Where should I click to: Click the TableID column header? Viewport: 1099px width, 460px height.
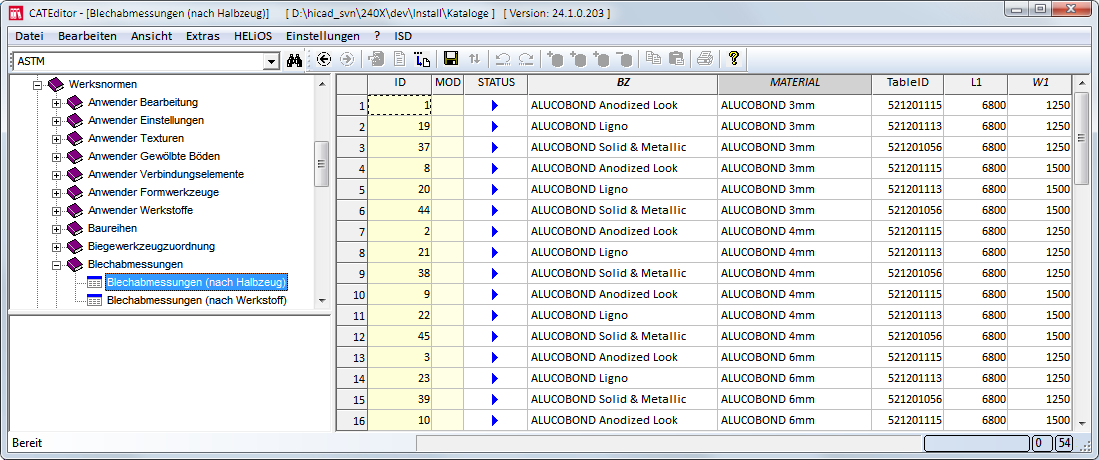(907, 83)
